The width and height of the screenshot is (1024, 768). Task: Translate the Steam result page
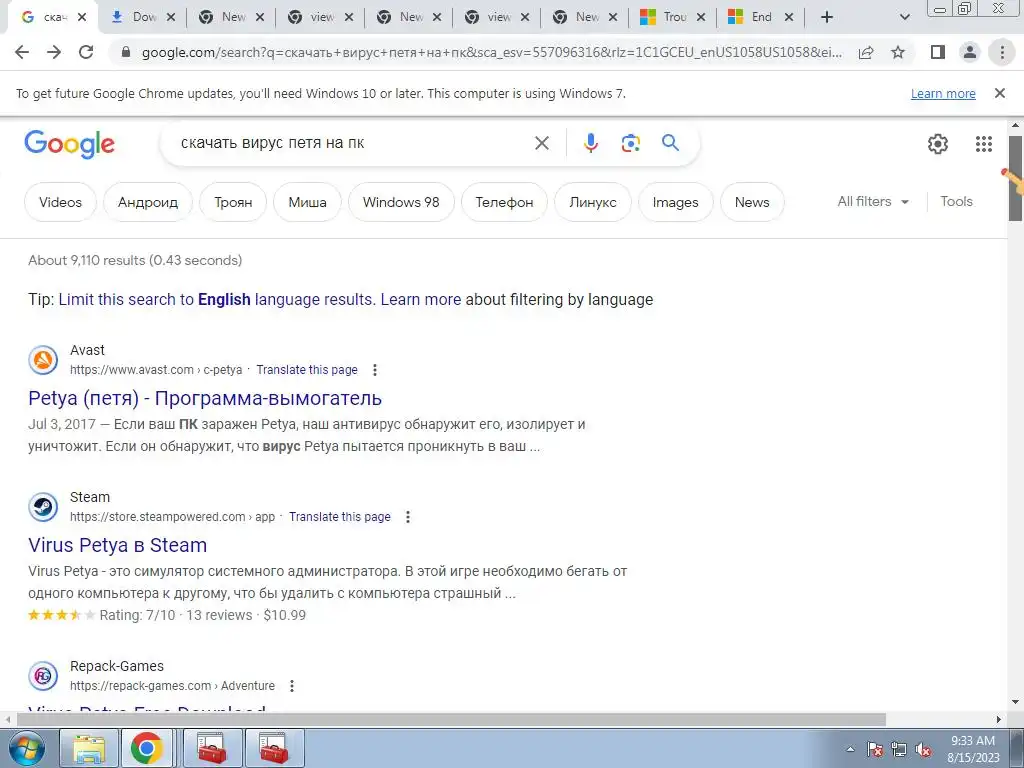pos(340,517)
